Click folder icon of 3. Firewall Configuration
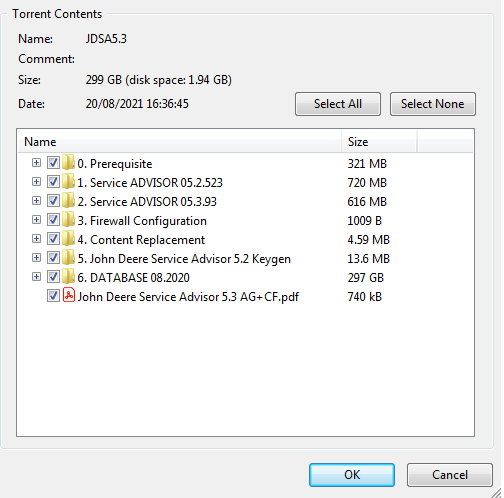This screenshot has width=504, height=498. pyautogui.click(x=68, y=220)
